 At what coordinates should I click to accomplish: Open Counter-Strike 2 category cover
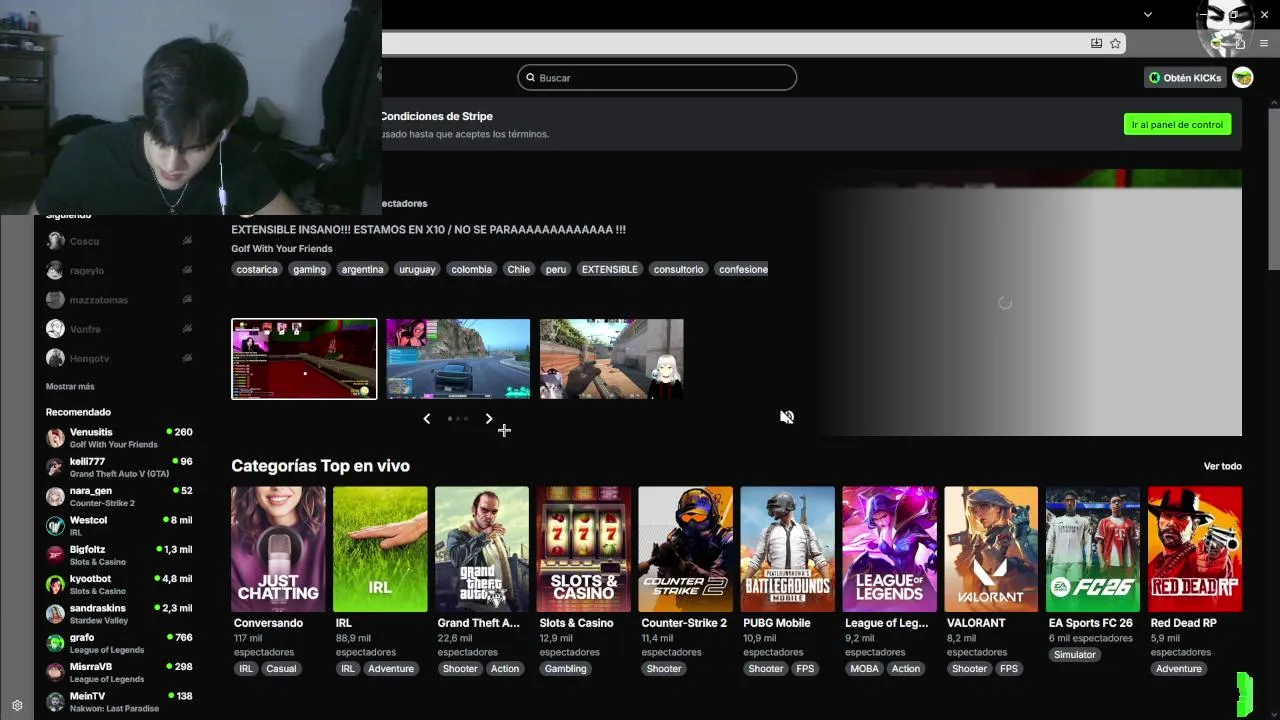[x=686, y=549]
